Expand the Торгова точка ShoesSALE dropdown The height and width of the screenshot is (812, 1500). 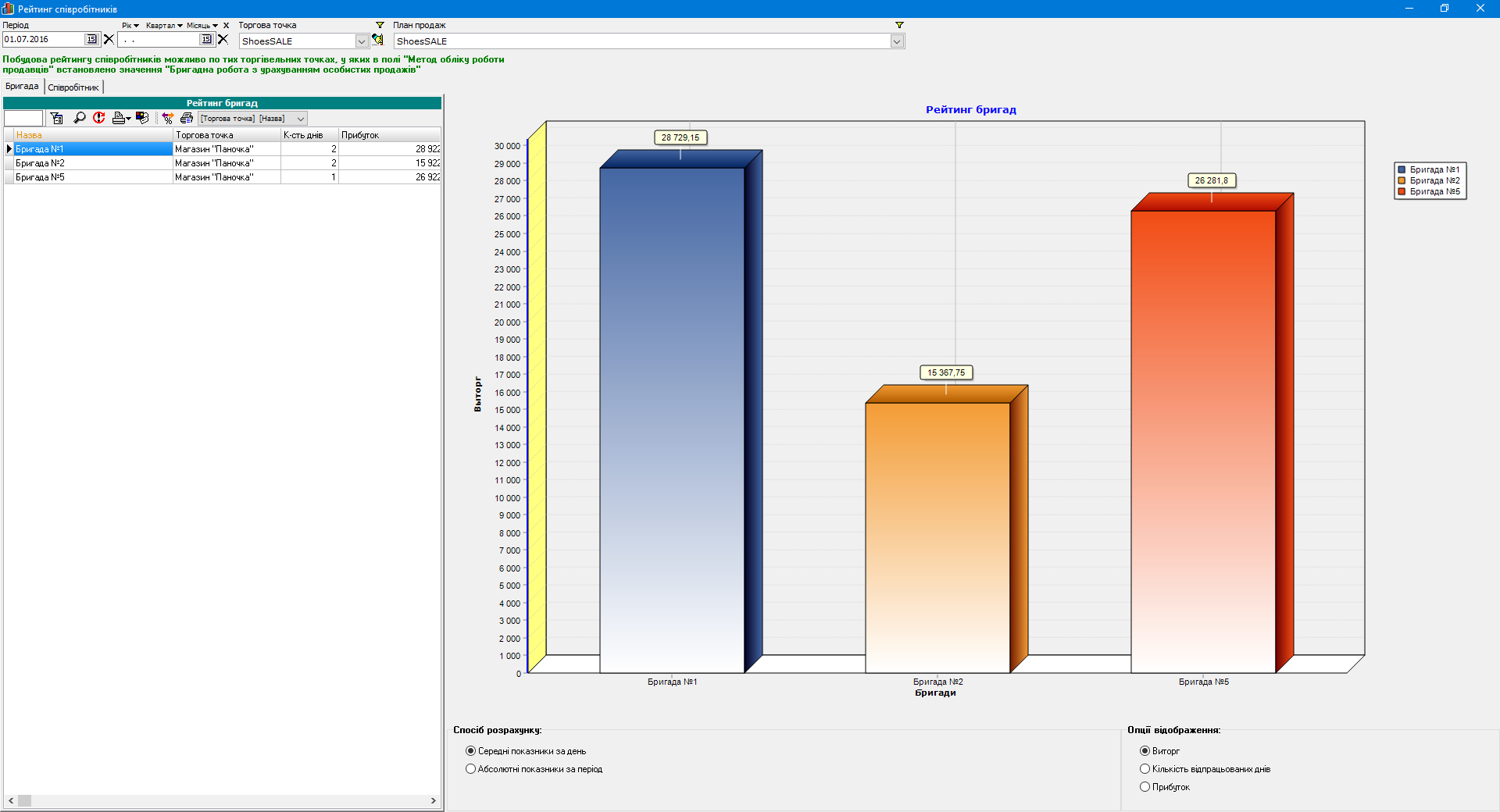362,41
